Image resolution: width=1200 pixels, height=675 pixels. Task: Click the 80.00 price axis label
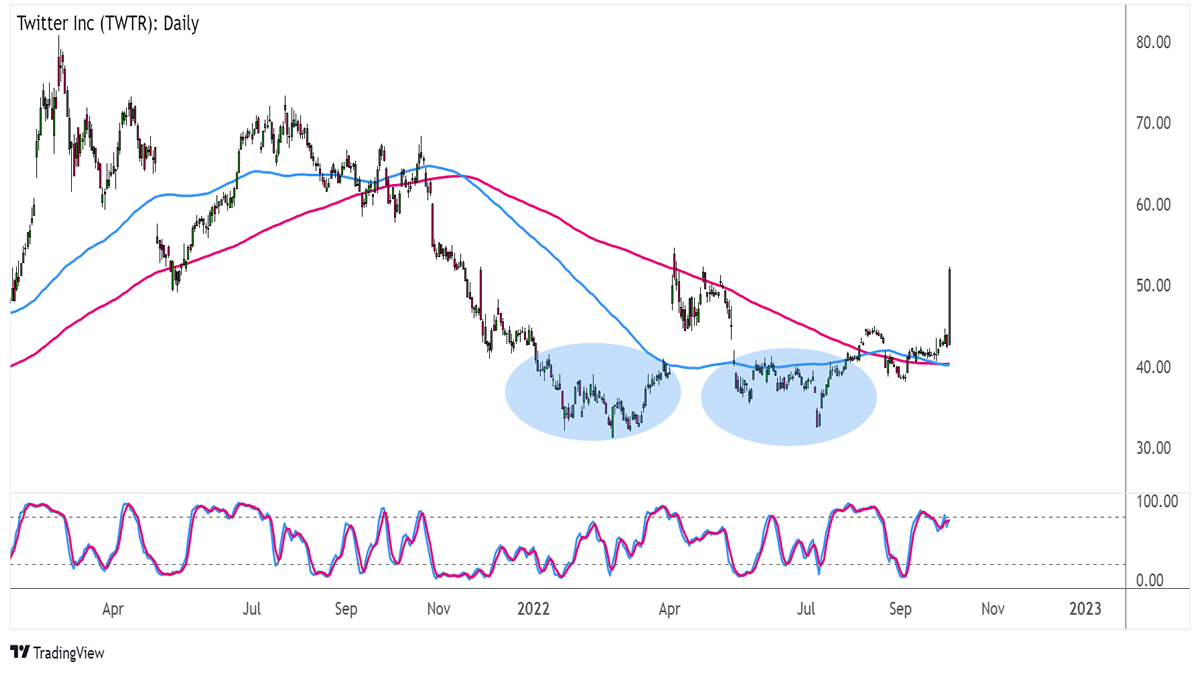point(1152,42)
